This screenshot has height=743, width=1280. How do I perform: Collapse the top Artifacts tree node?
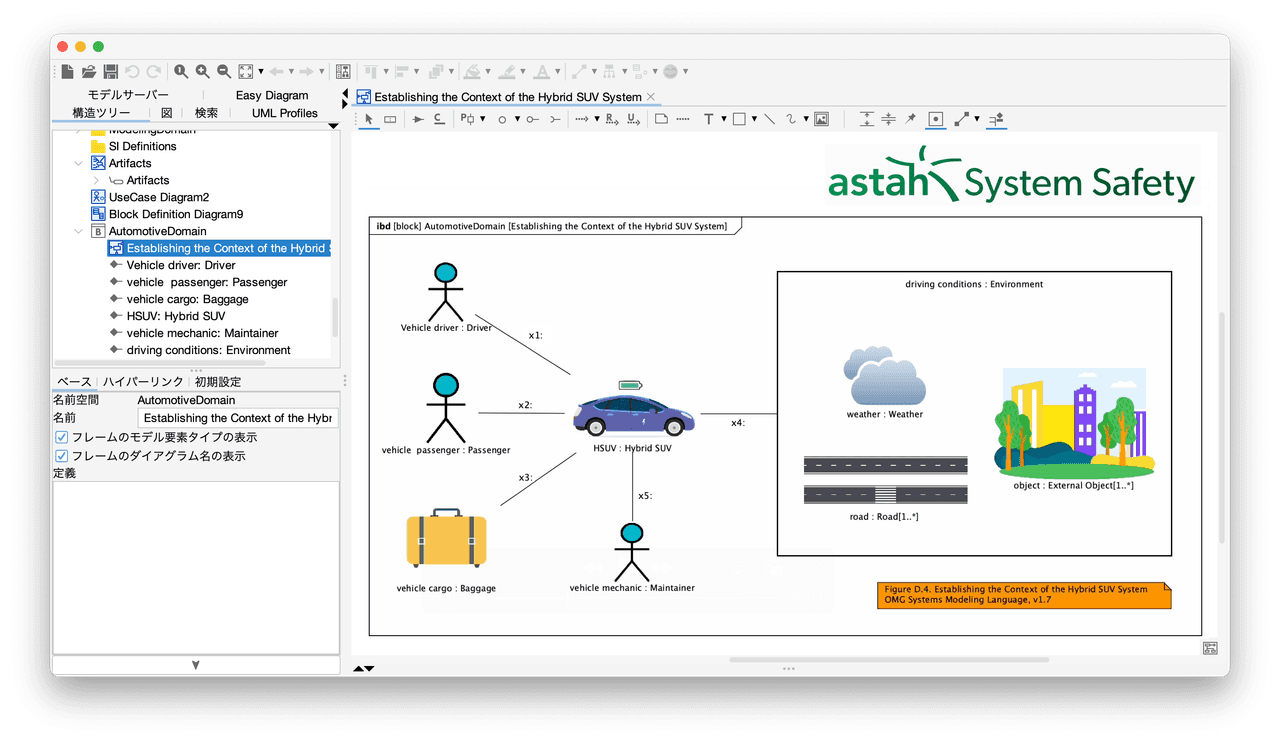(x=80, y=163)
